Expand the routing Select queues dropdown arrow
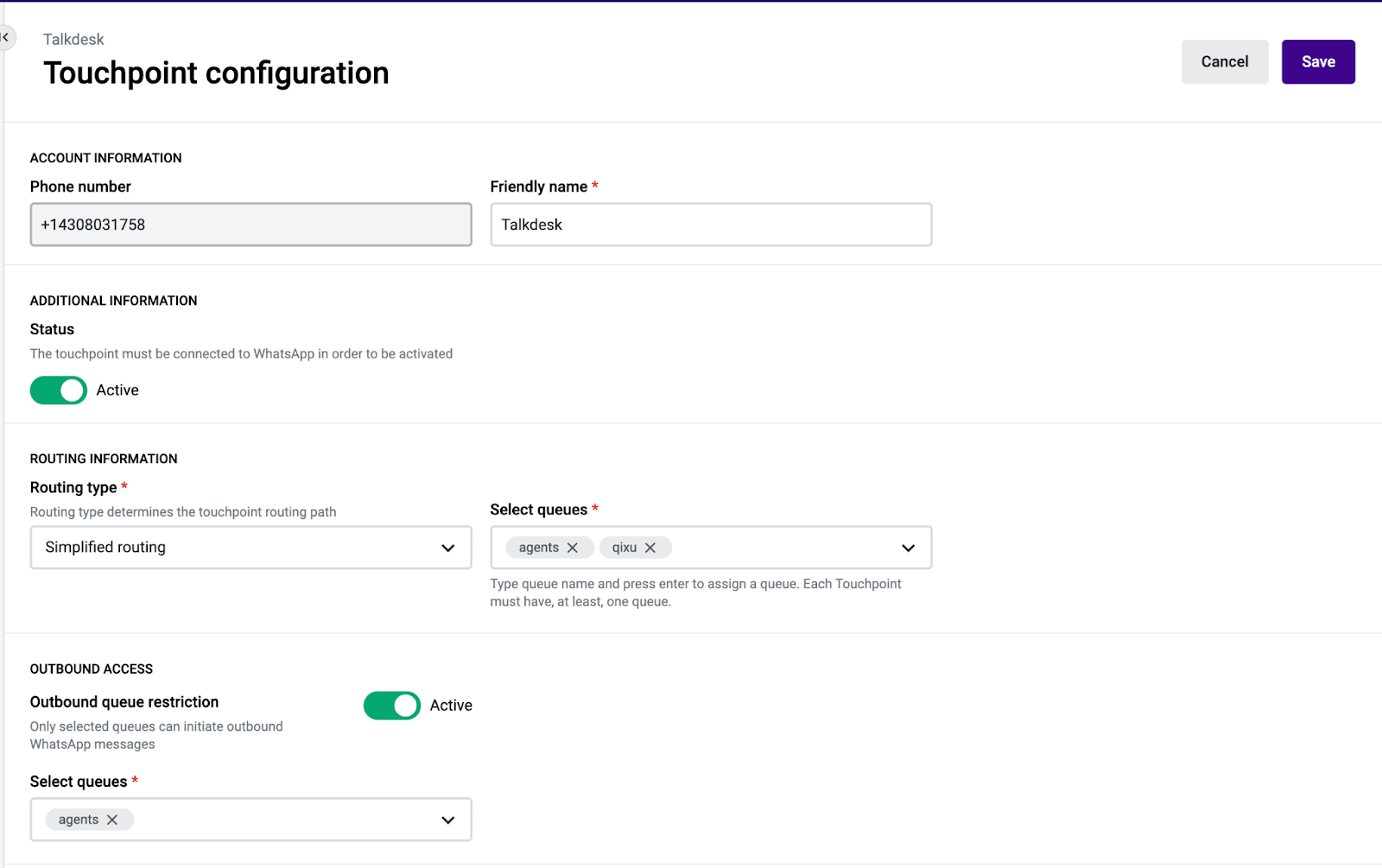The image size is (1382, 868). (x=908, y=548)
